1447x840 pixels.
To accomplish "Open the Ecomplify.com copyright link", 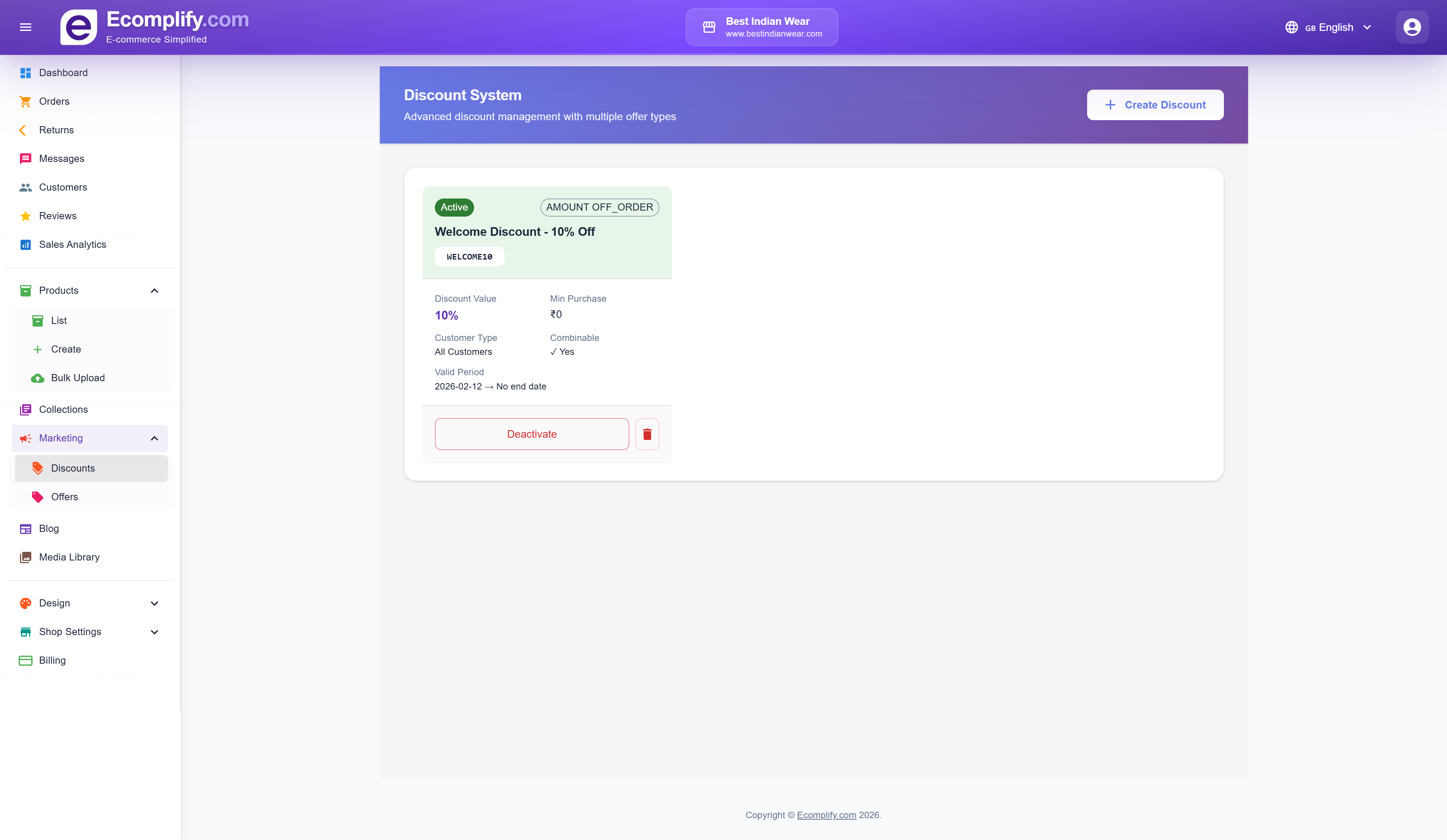I will coord(826,815).
